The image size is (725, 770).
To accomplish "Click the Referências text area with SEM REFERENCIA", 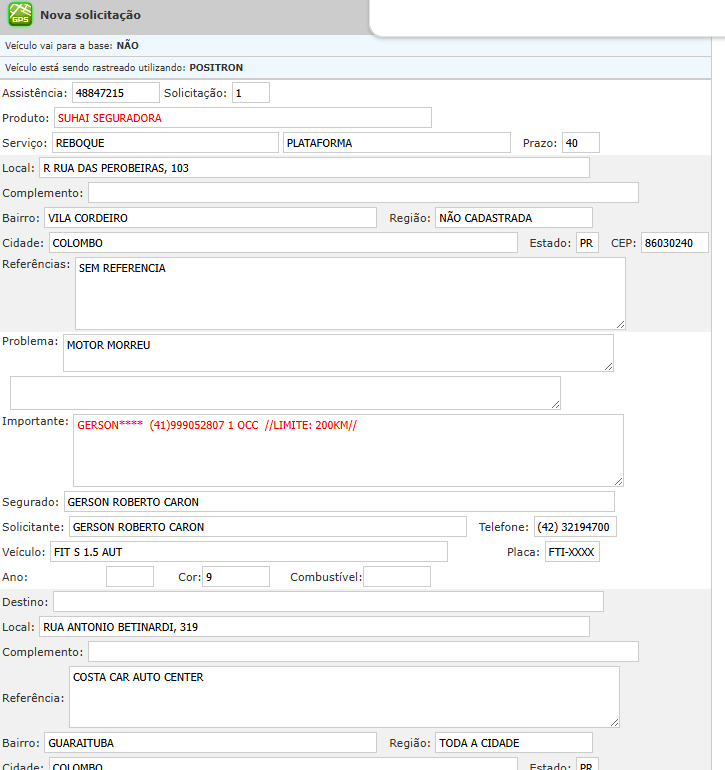I will 350,293.
